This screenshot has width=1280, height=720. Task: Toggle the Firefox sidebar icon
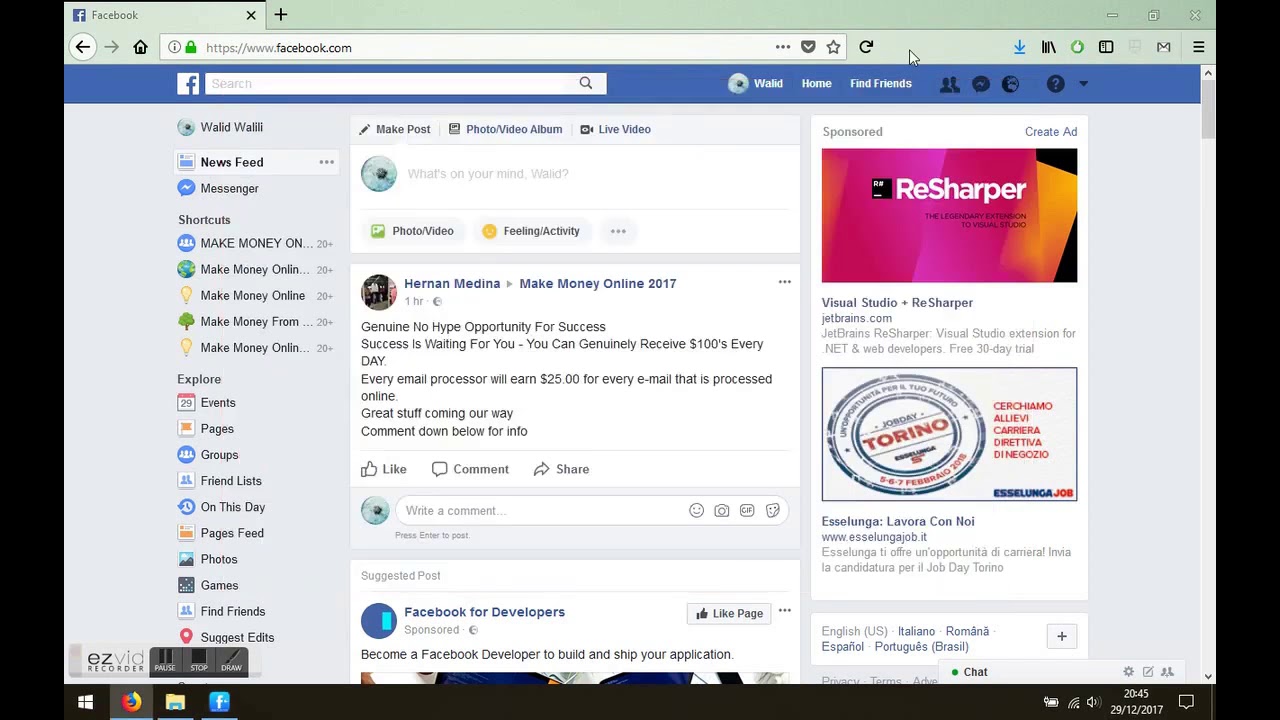pyautogui.click(x=1106, y=47)
